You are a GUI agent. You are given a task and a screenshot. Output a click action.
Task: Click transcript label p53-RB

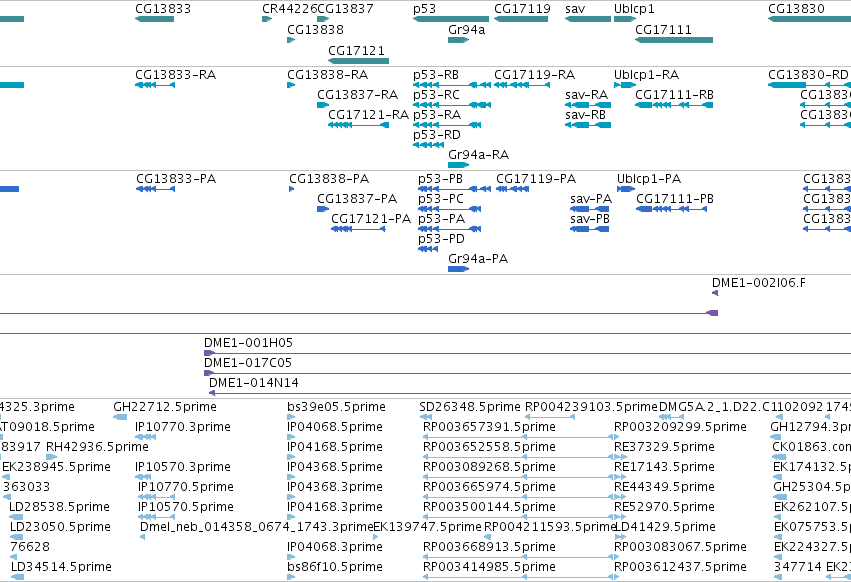pyautogui.click(x=436, y=75)
